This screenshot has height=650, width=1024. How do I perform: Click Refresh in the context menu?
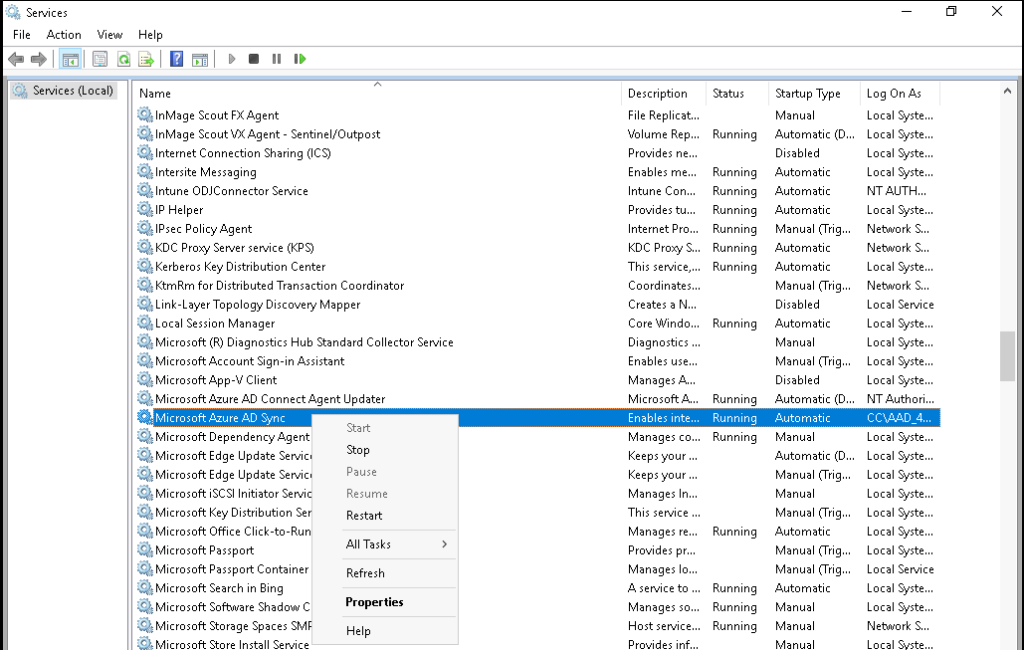[x=365, y=573]
